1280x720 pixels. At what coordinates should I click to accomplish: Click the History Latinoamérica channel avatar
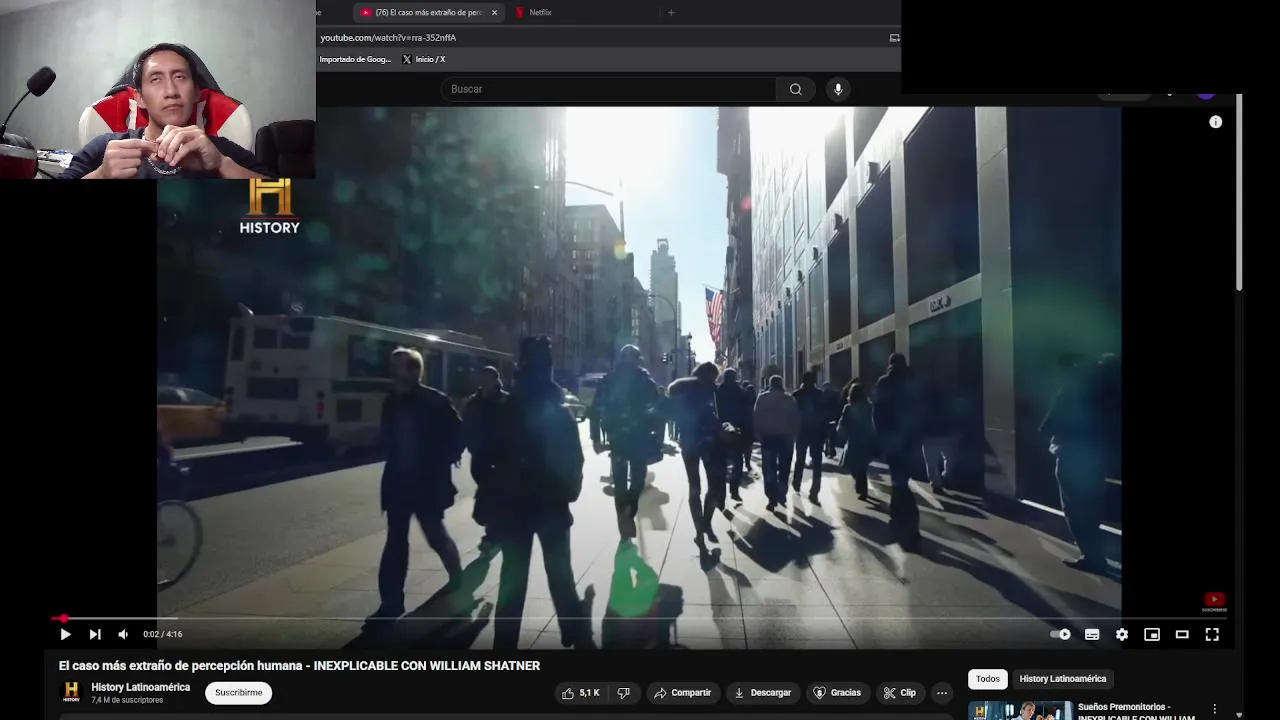tap(71, 692)
